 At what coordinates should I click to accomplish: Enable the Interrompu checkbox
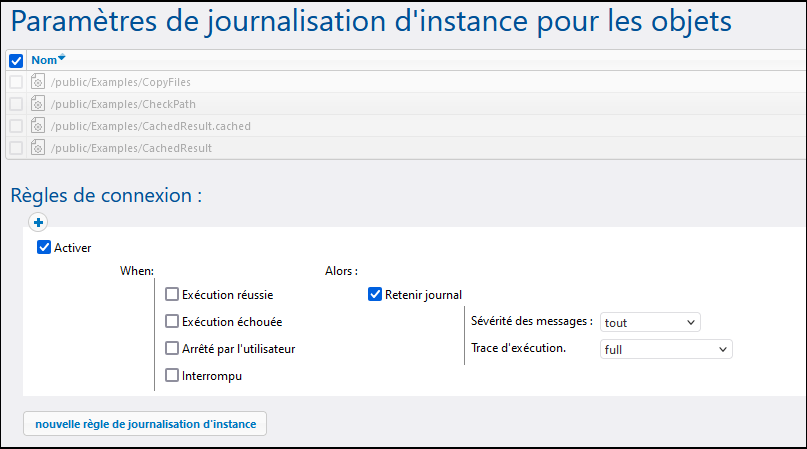tap(172, 376)
